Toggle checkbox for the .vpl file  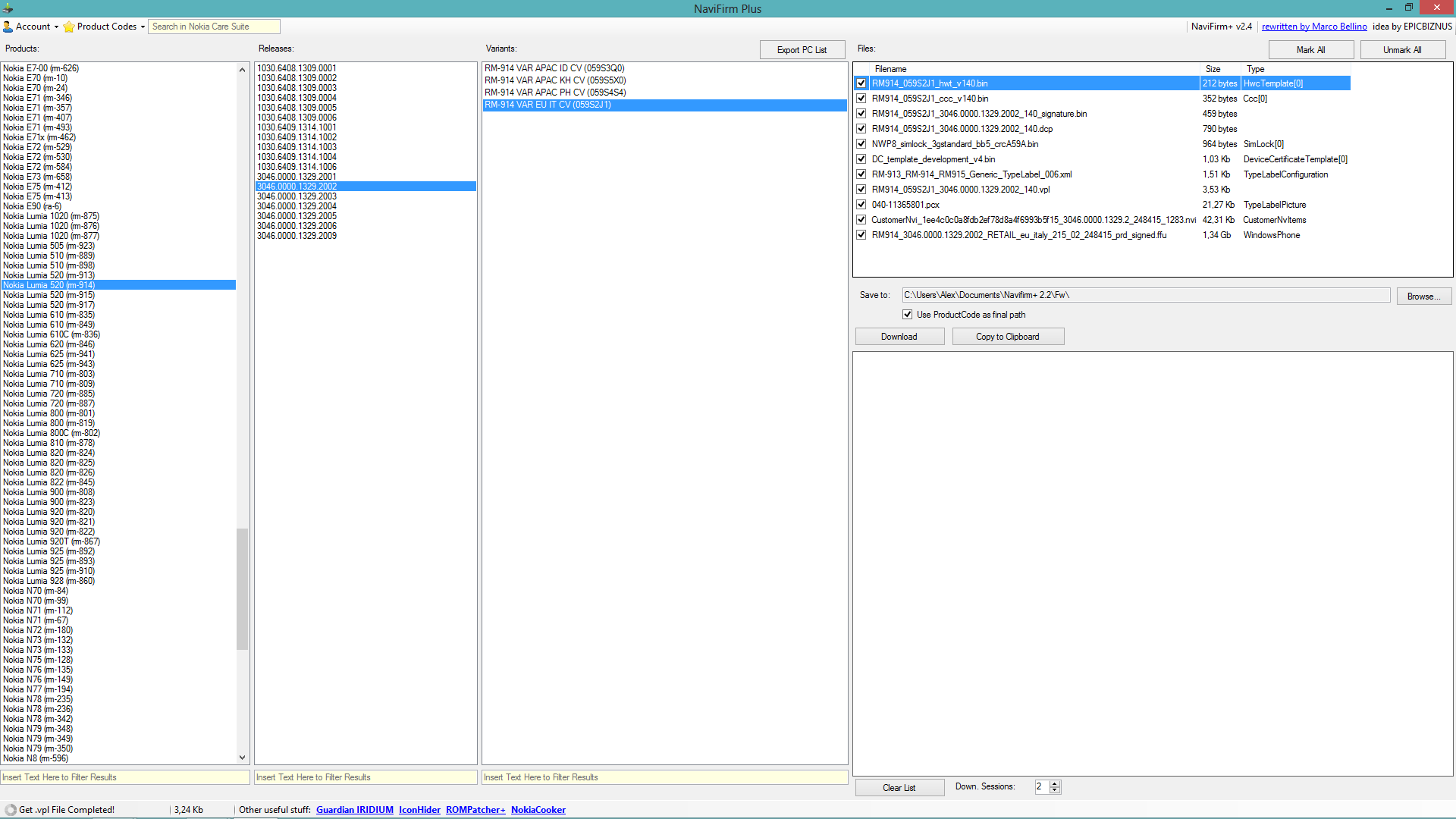[861, 190]
